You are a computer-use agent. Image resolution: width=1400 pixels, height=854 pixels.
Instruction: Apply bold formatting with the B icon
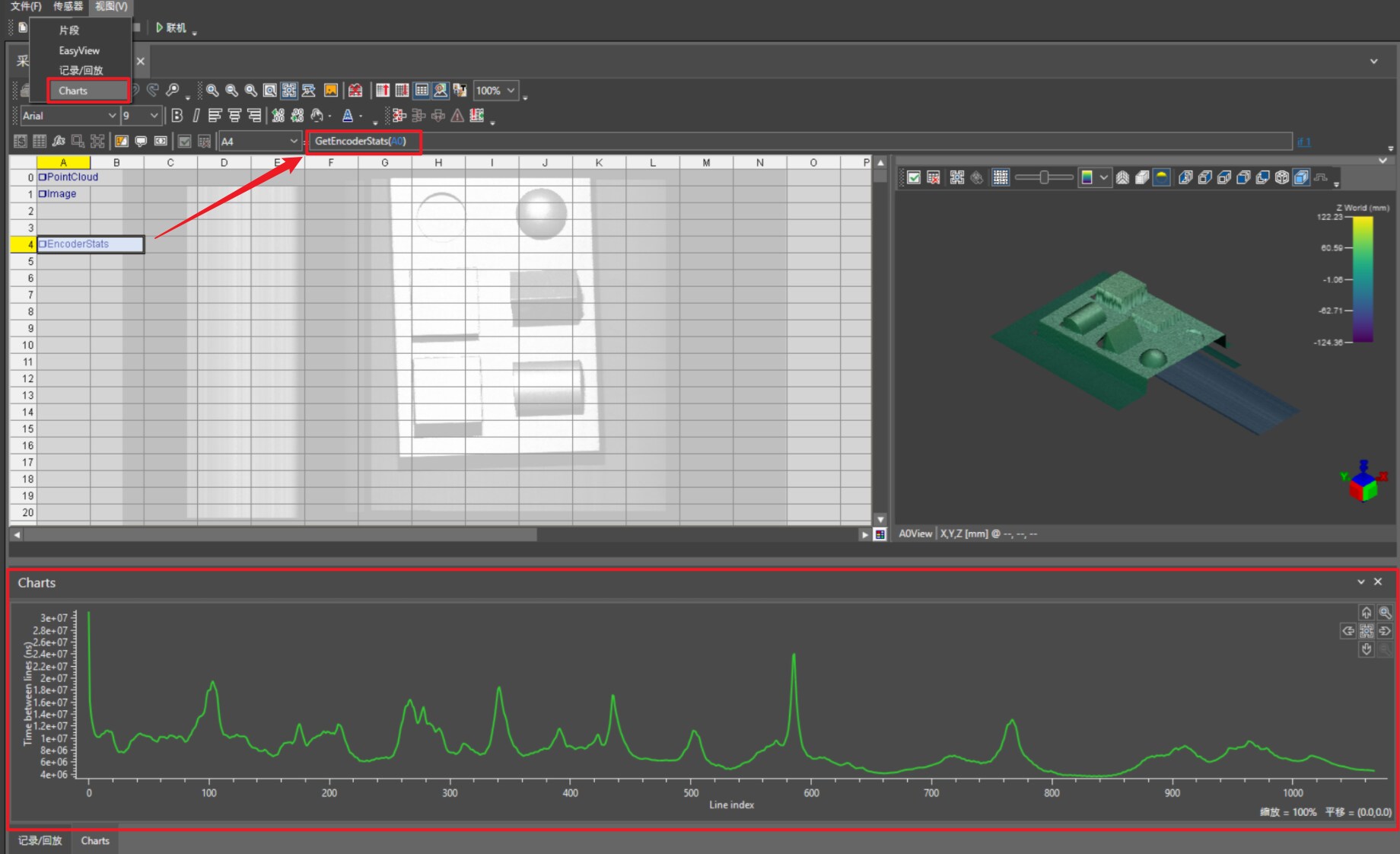point(177,116)
